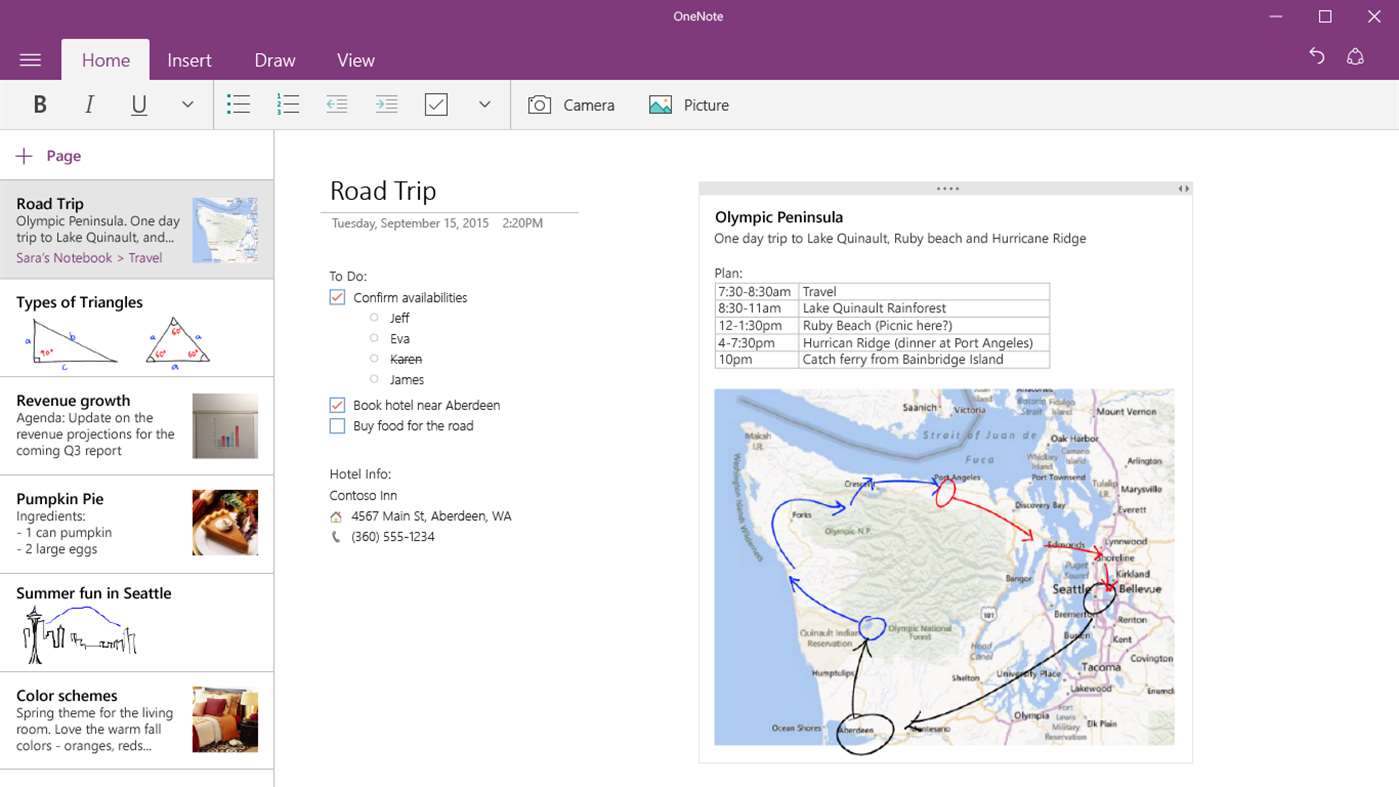Open the Insert tab
Screen dimensions: 1399x787
pyautogui.click(x=189, y=60)
